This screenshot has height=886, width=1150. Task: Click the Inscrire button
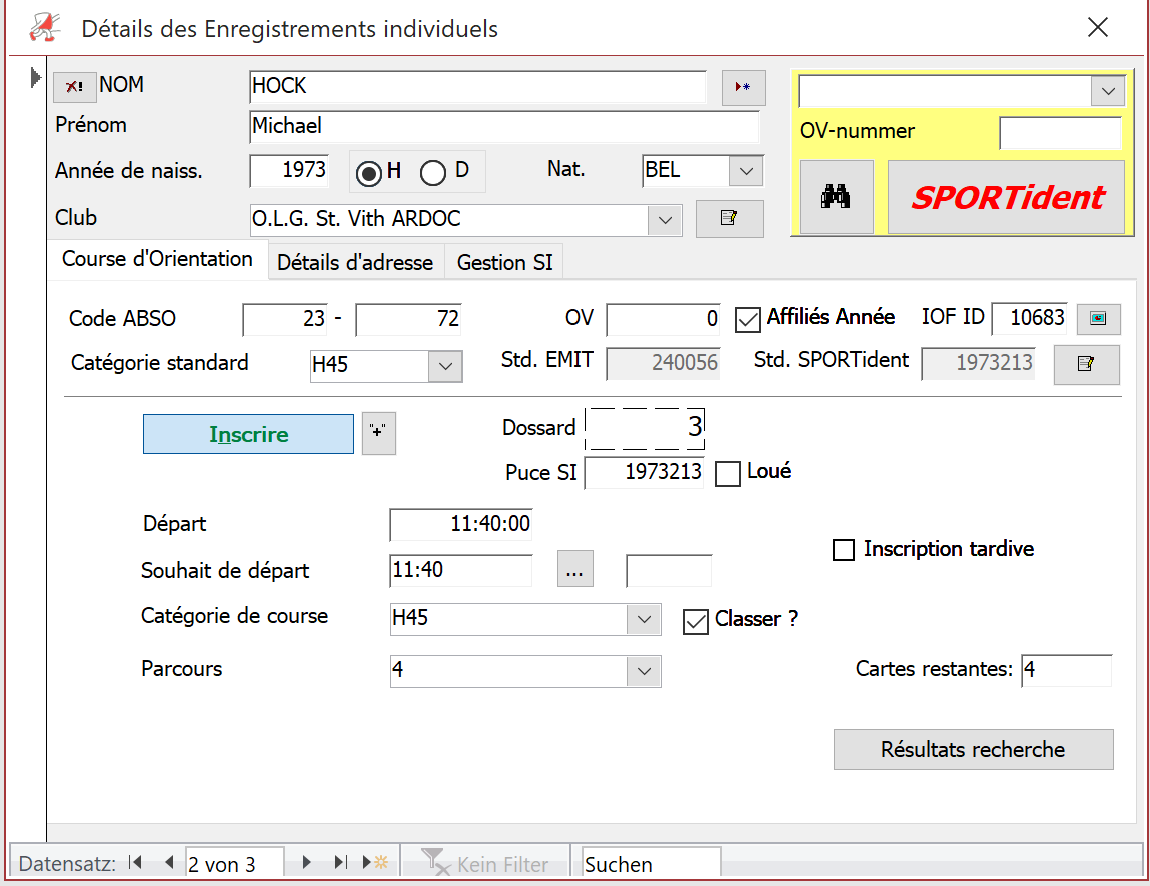(248, 434)
